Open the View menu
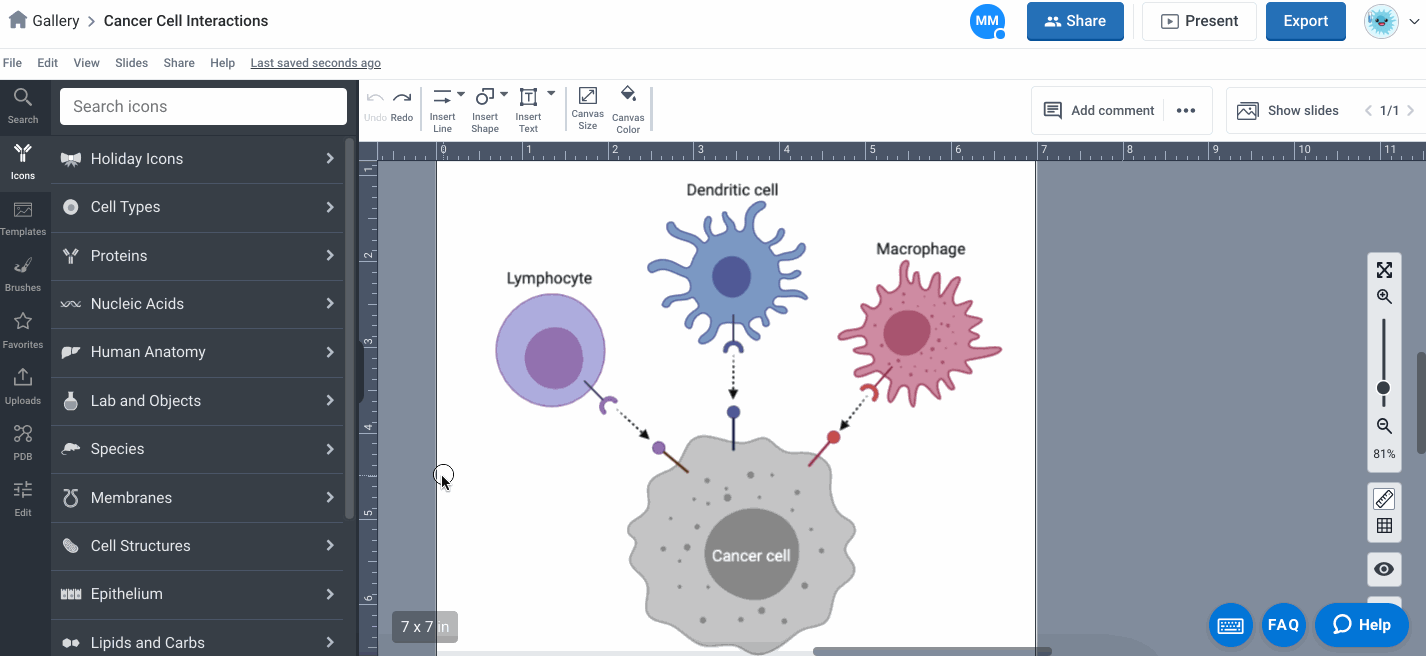Viewport: 1426px width, 656px height. point(86,63)
